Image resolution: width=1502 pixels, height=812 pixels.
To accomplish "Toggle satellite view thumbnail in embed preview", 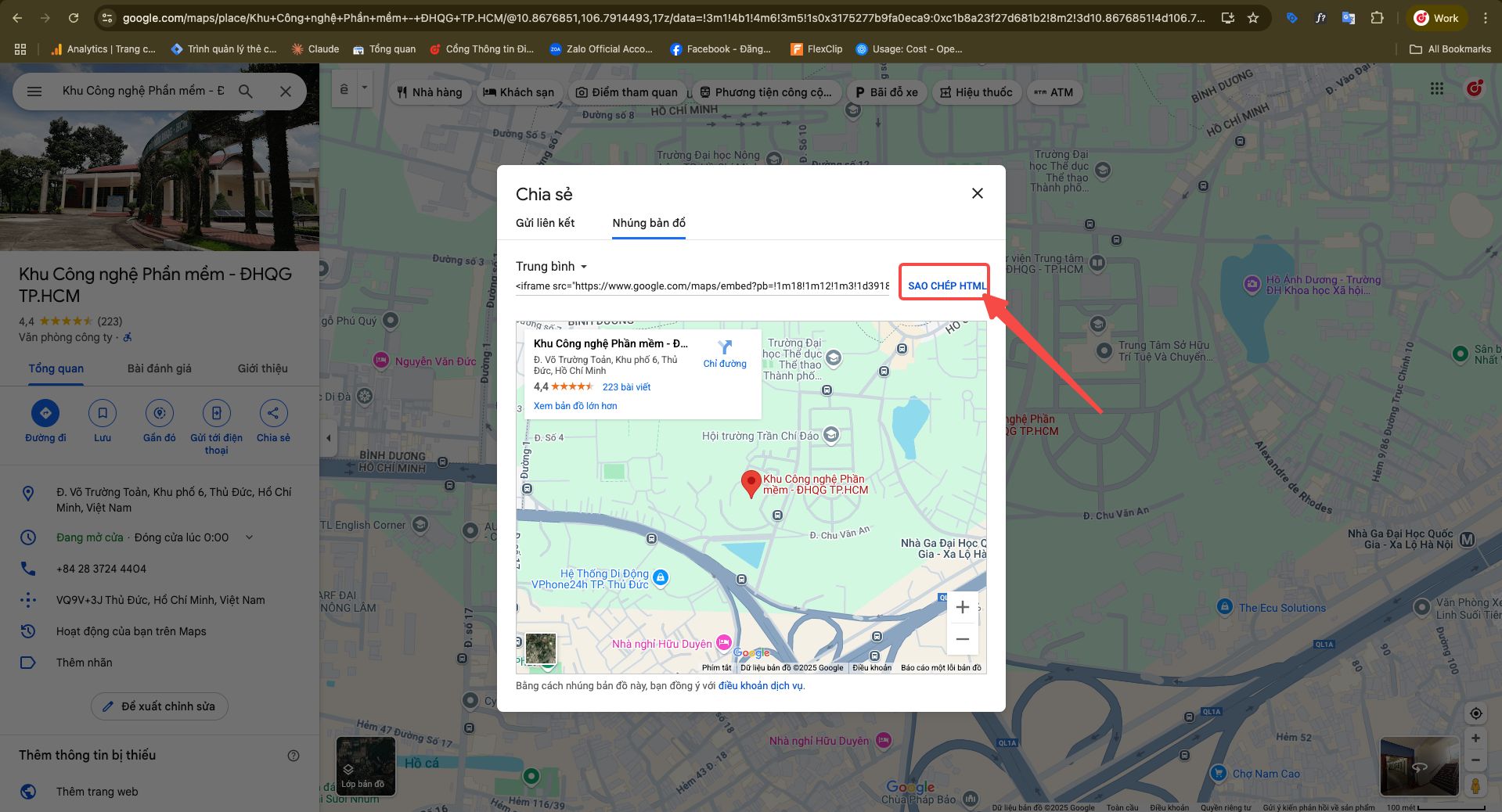I will point(540,649).
